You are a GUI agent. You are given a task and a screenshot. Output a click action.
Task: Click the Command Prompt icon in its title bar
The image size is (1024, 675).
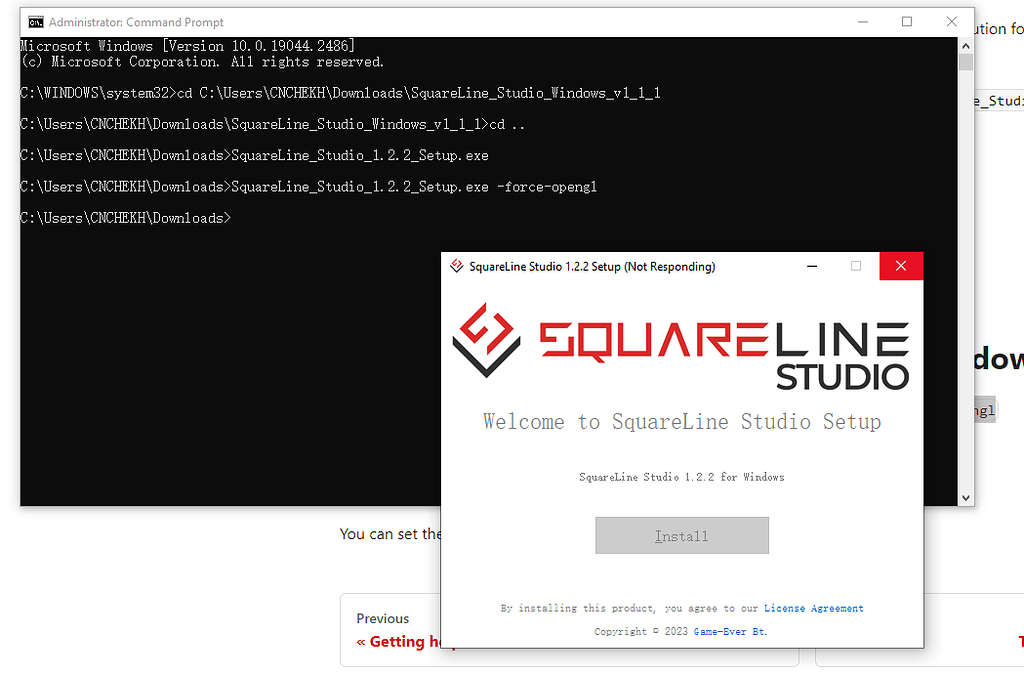pos(36,21)
